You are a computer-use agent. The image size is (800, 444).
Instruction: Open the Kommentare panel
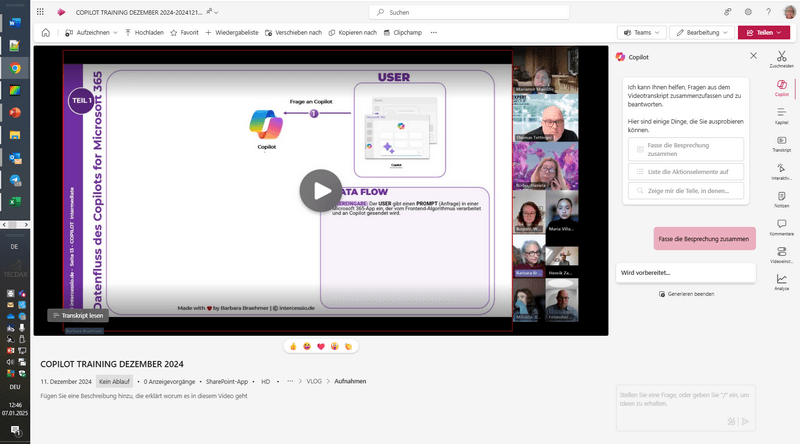pyautogui.click(x=781, y=226)
